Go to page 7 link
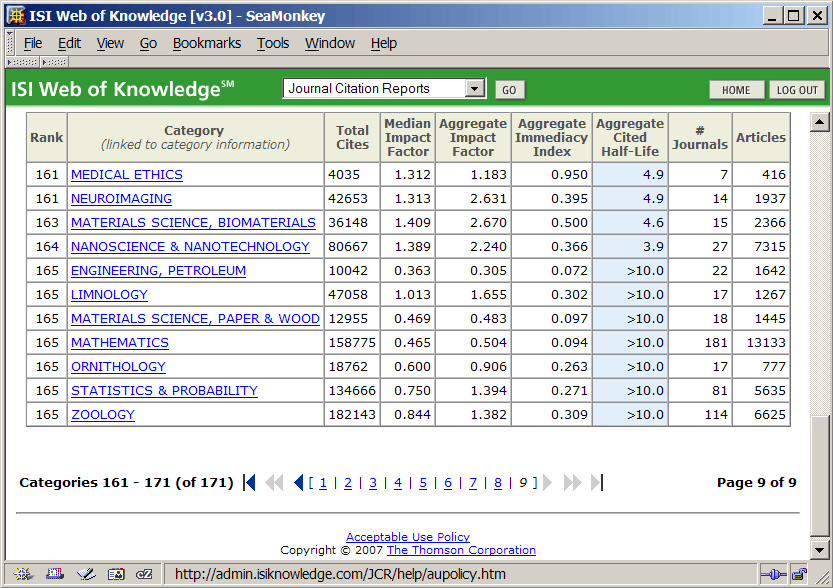Screen dimensions: 833x588 pos(473,483)
